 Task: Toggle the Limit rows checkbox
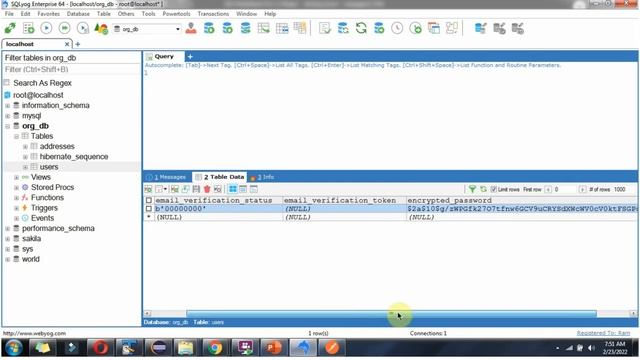pos(493,189)
